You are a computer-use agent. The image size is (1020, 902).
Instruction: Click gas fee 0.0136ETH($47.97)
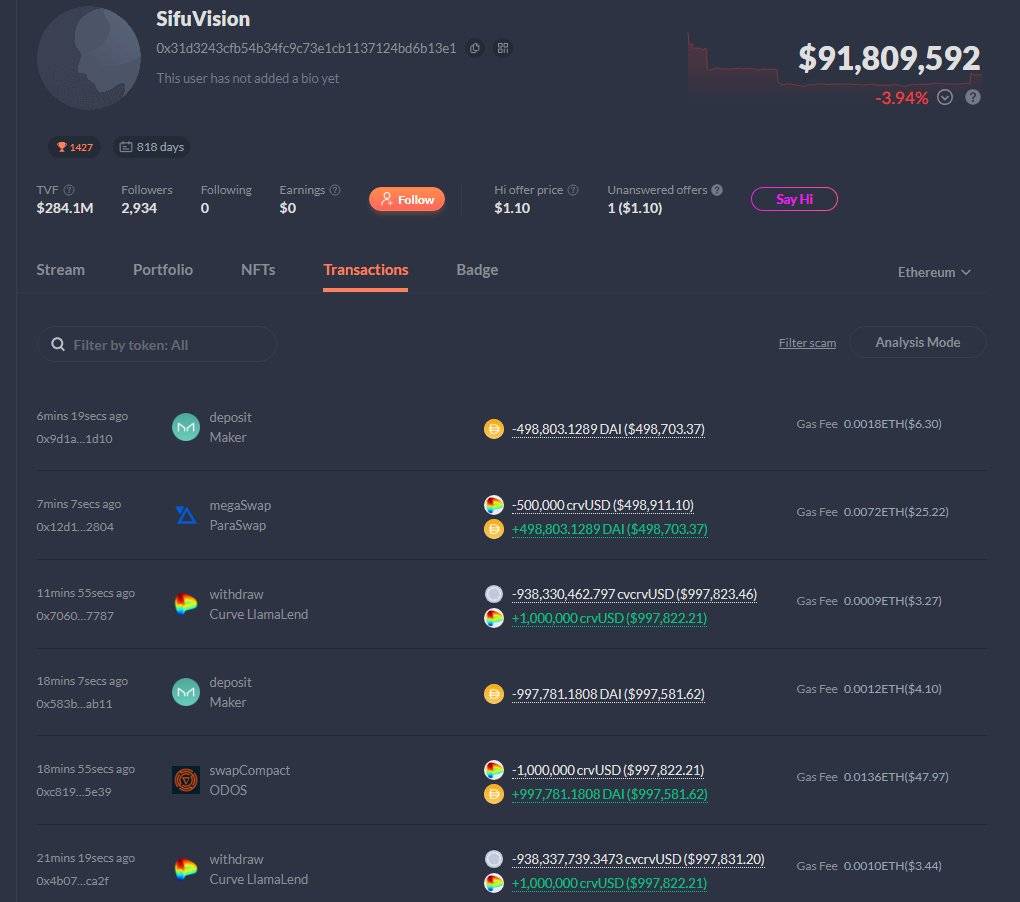(x=896, y=777)
